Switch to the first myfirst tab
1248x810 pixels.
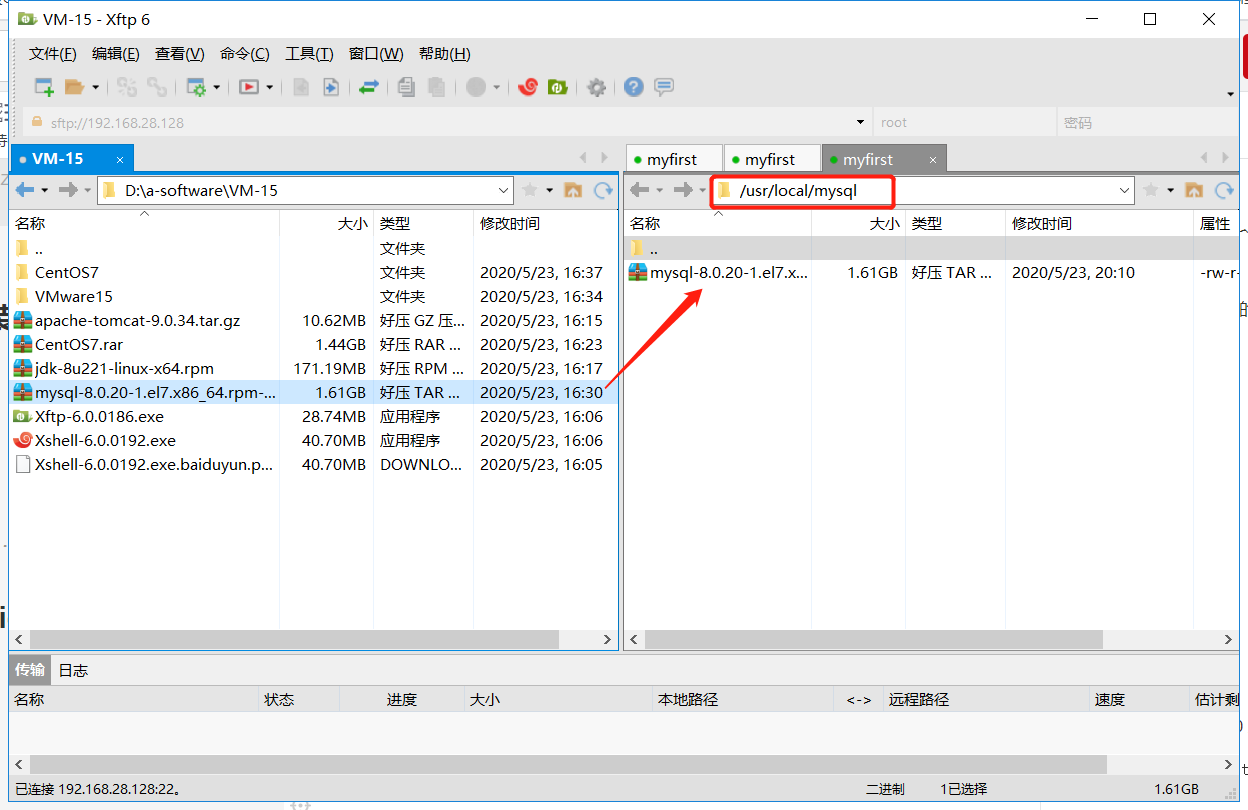point(673,159)
